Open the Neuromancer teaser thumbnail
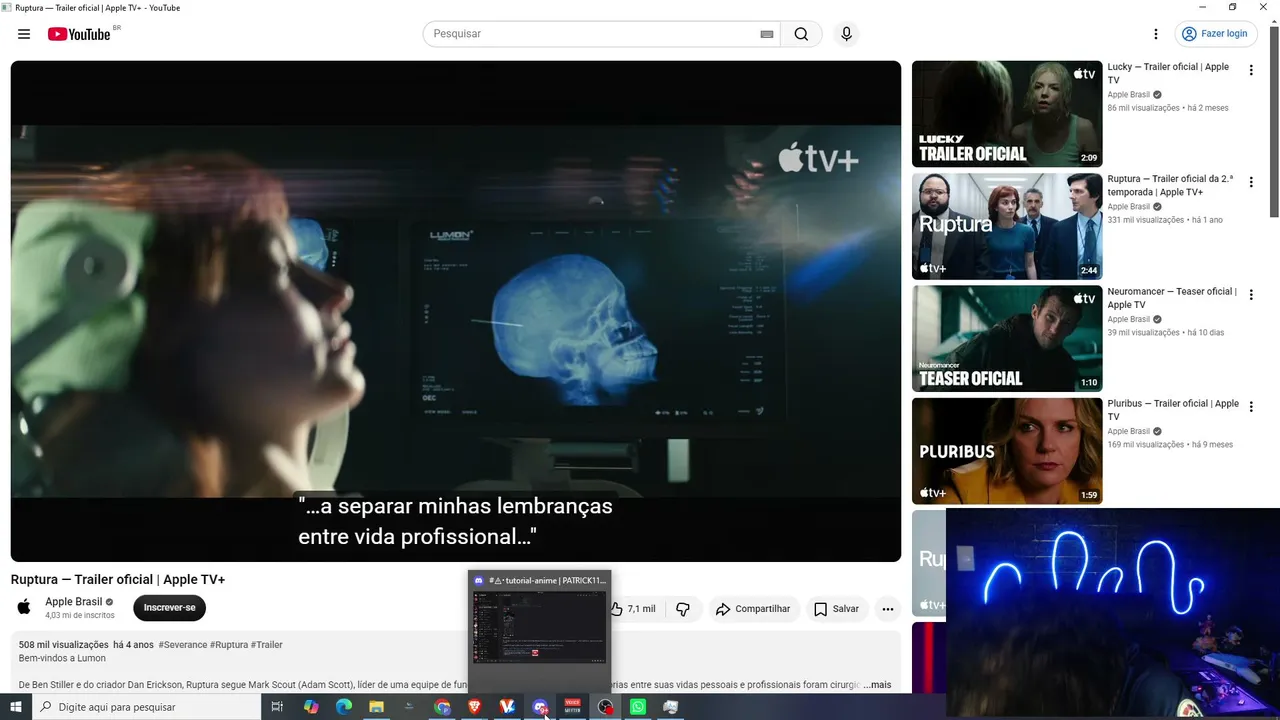This screenshot has width=1280, height=720. pos(1007,339)
